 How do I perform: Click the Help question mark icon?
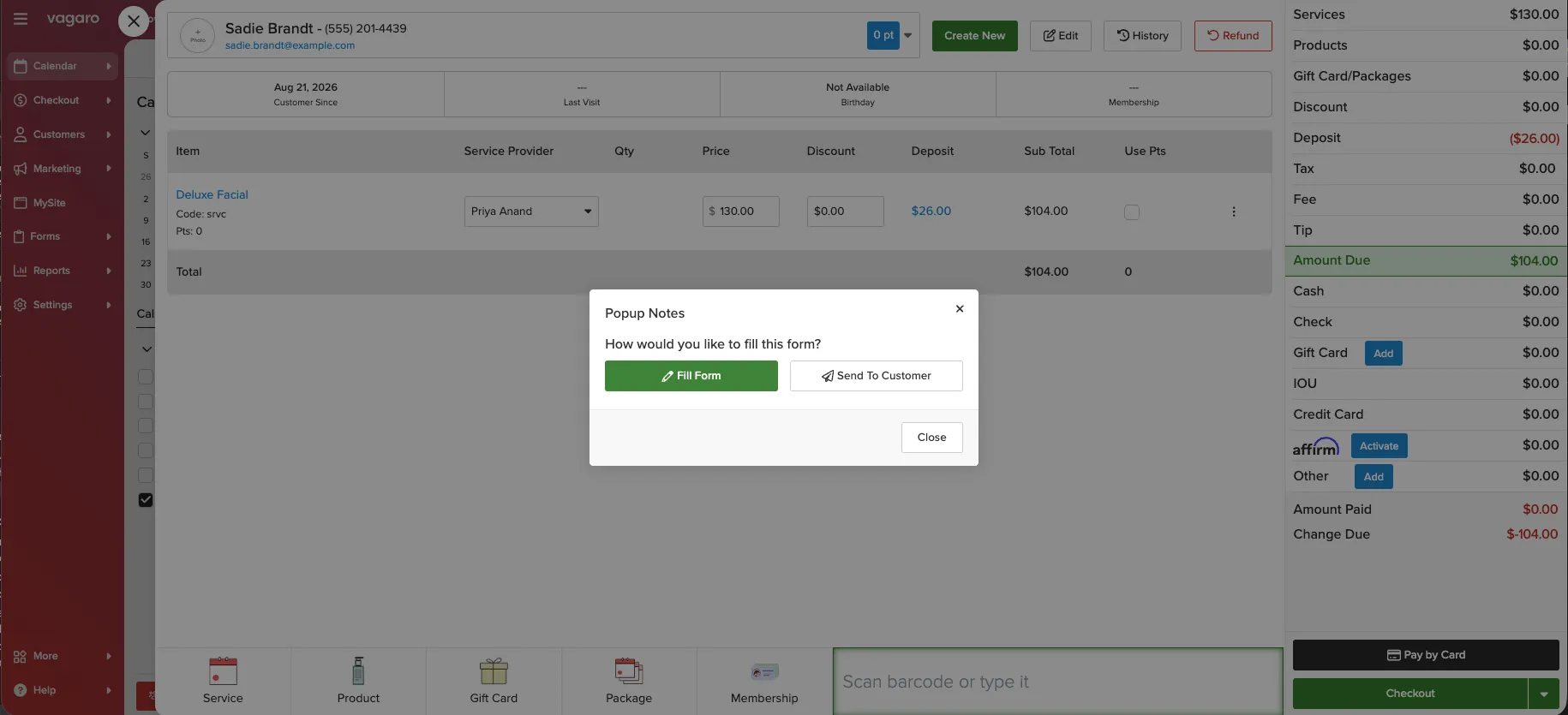pos(21,690)
